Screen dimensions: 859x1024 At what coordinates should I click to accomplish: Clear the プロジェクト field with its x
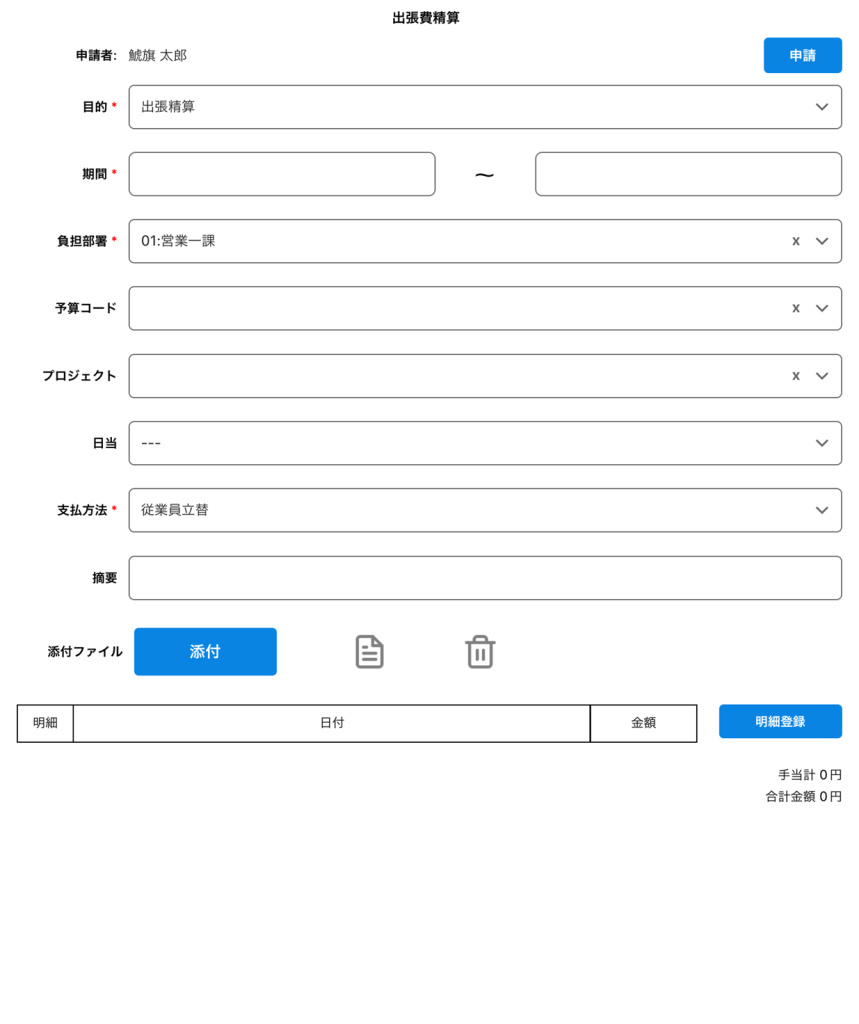tap(796, 376)
